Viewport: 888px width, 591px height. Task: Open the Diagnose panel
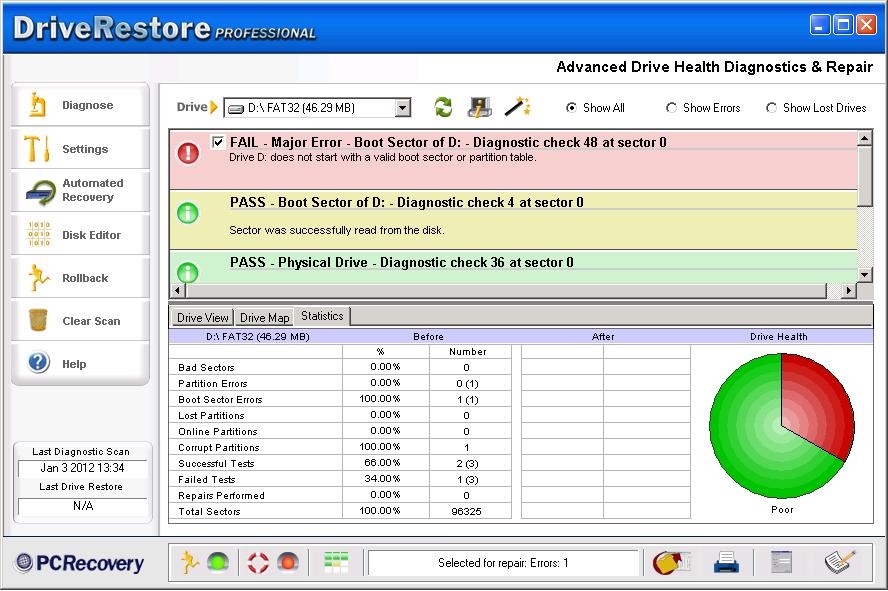pos(80,105)
